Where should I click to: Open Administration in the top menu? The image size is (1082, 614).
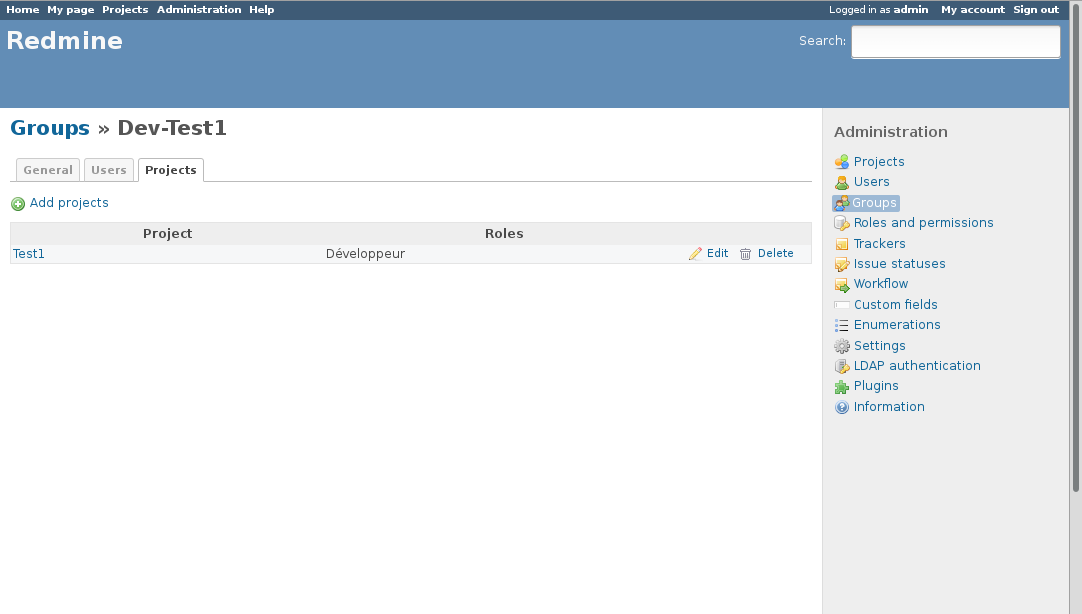click(x=199, y=10)
